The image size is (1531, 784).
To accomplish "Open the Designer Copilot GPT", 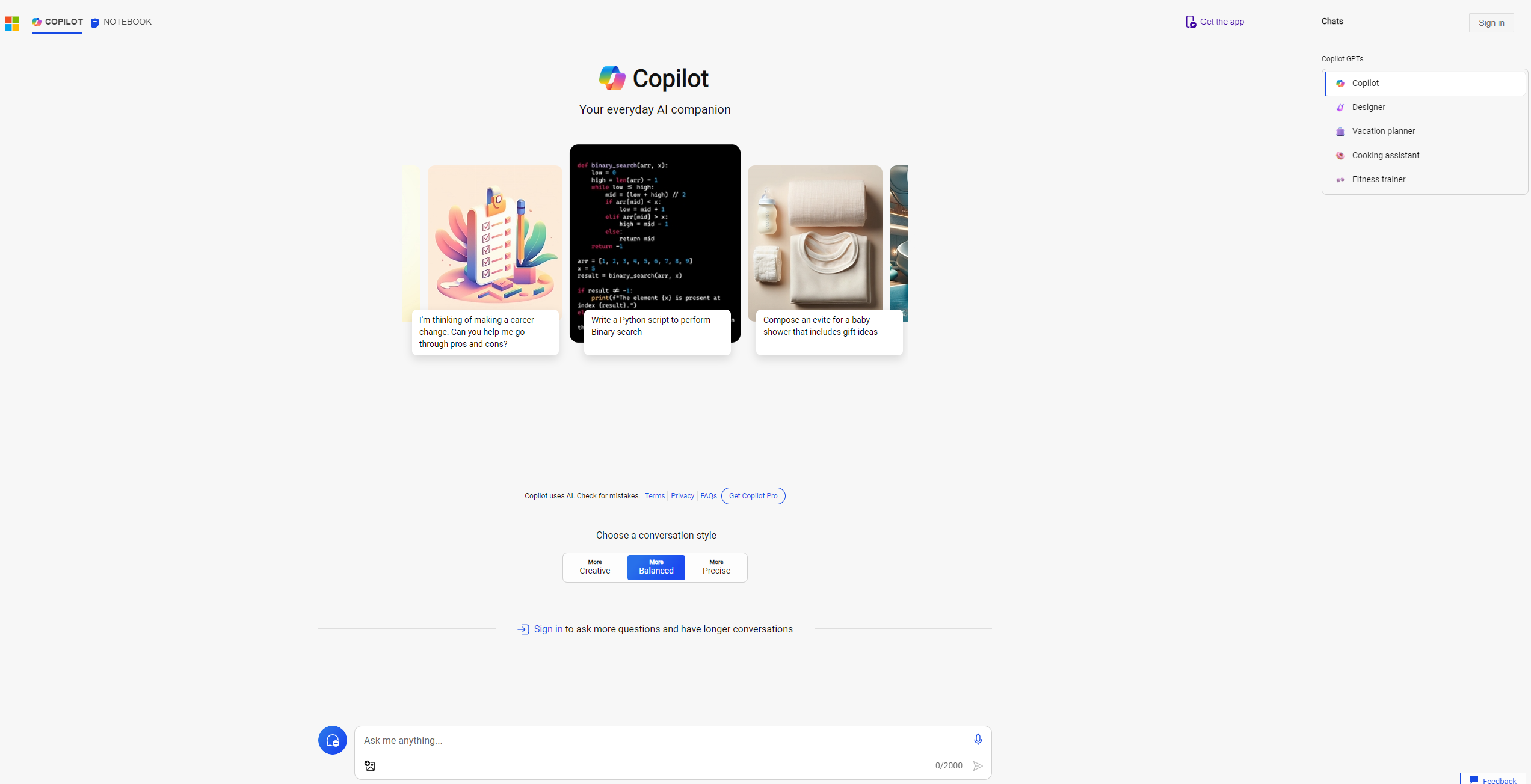I will tap(1369, 107).
